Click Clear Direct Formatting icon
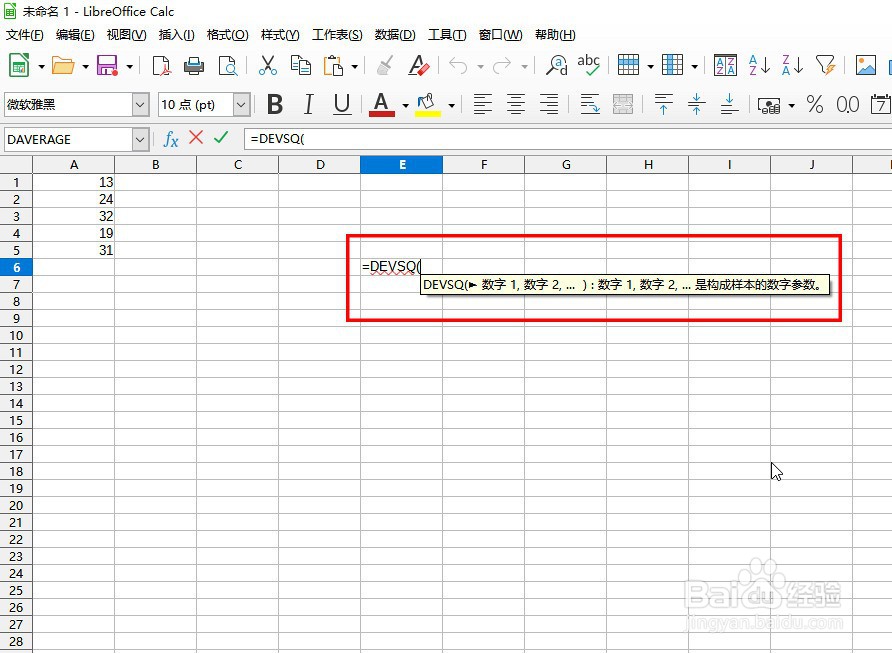The width and height of the screenshot is (892, 653). coord(419,66)
